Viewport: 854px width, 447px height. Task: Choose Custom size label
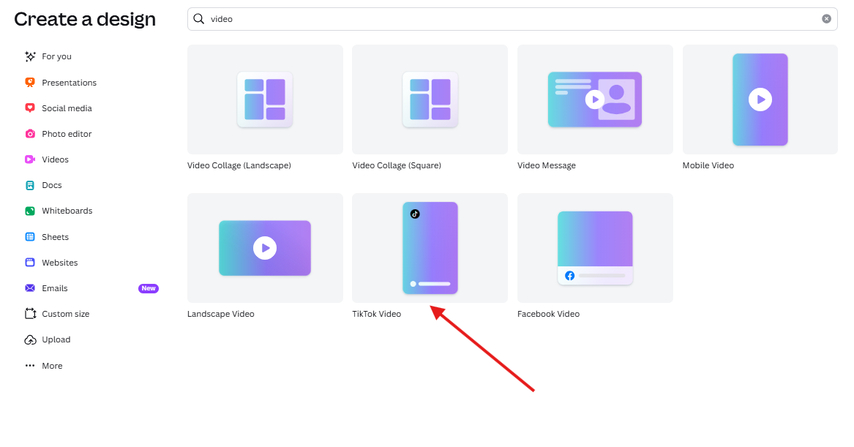pos(65,314)
